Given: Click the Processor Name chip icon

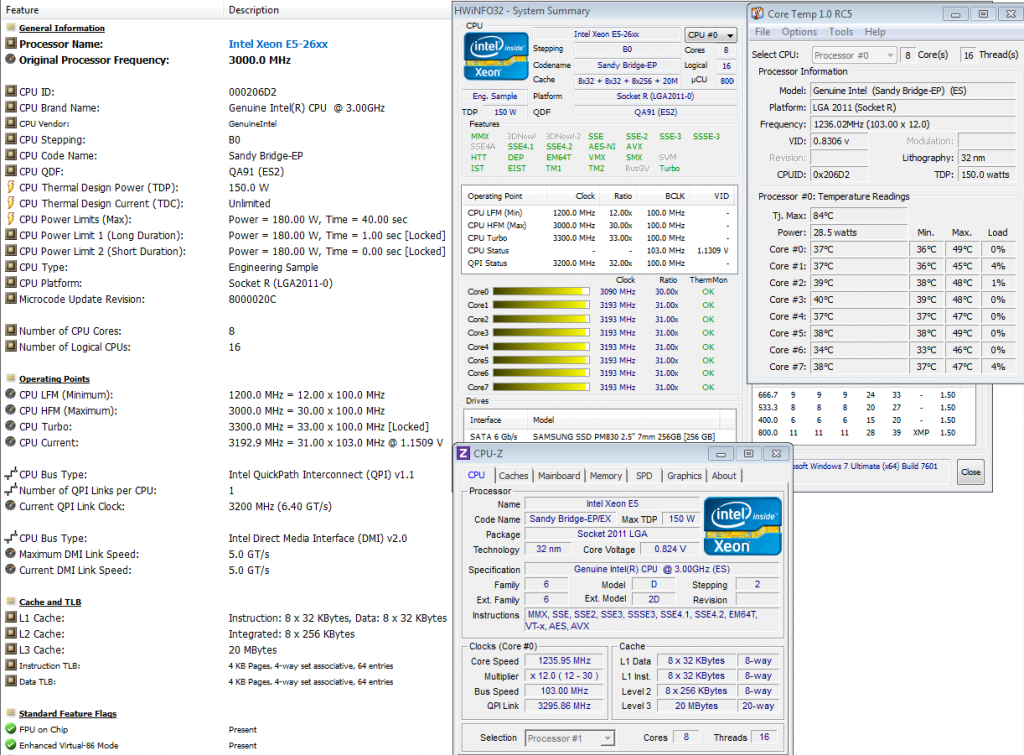Looking at the screenshot, I should 11,44.
